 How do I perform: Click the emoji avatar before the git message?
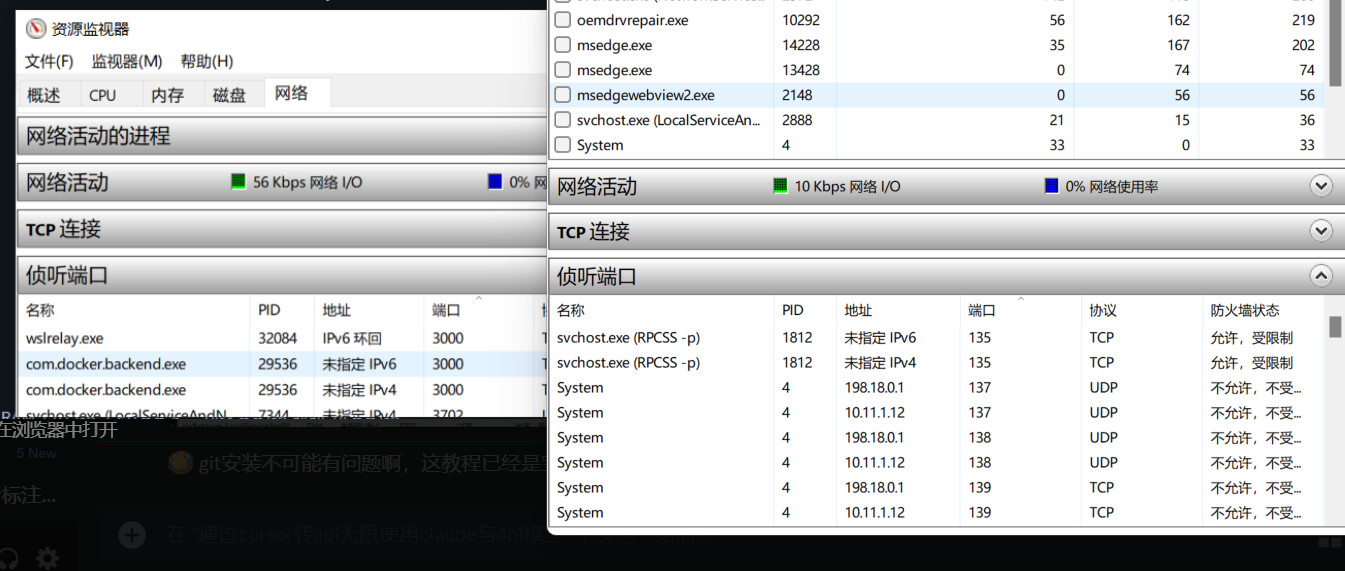pos(180,463)
